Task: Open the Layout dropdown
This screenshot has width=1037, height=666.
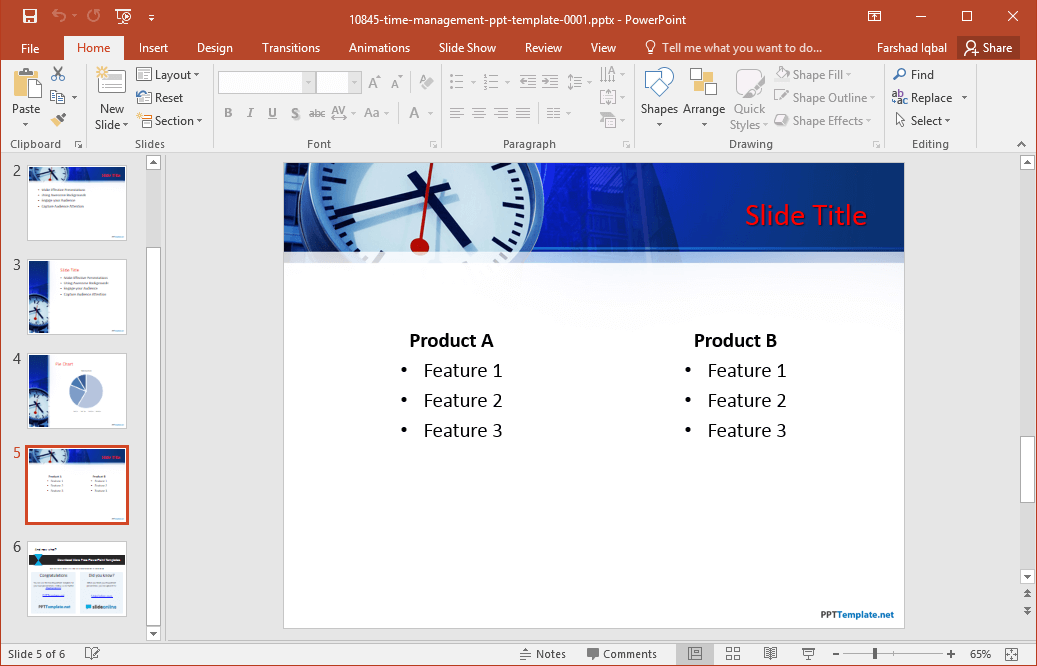Action: pyautogui.click(x=170, y=74)
